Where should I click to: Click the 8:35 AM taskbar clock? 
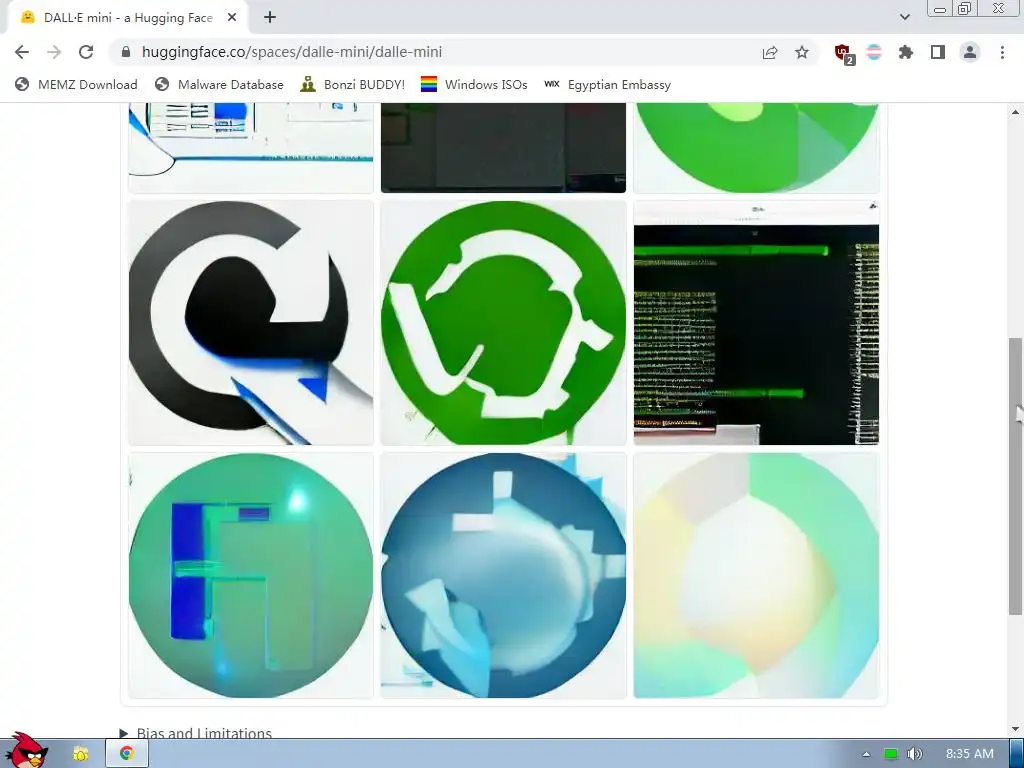point(970,754)
